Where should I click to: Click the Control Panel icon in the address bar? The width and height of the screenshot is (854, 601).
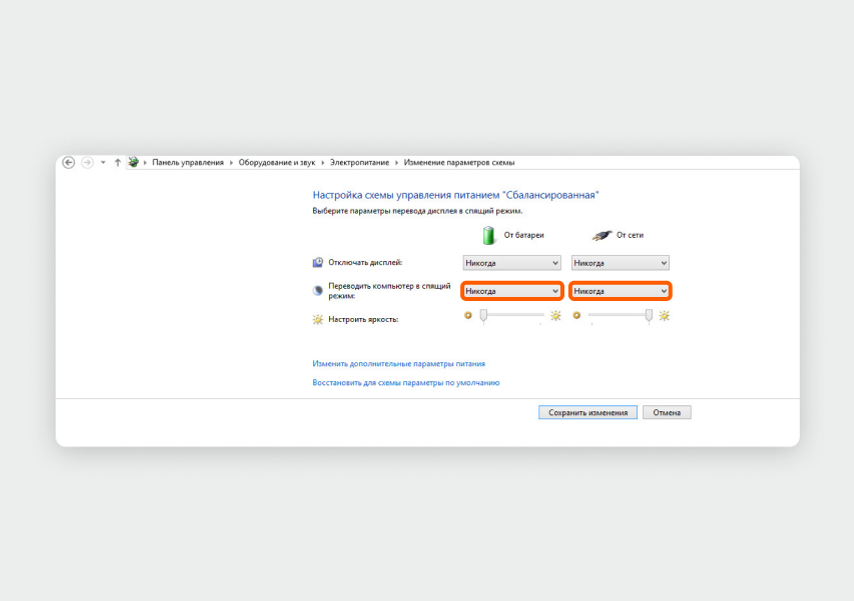click(x=133, y=162)
